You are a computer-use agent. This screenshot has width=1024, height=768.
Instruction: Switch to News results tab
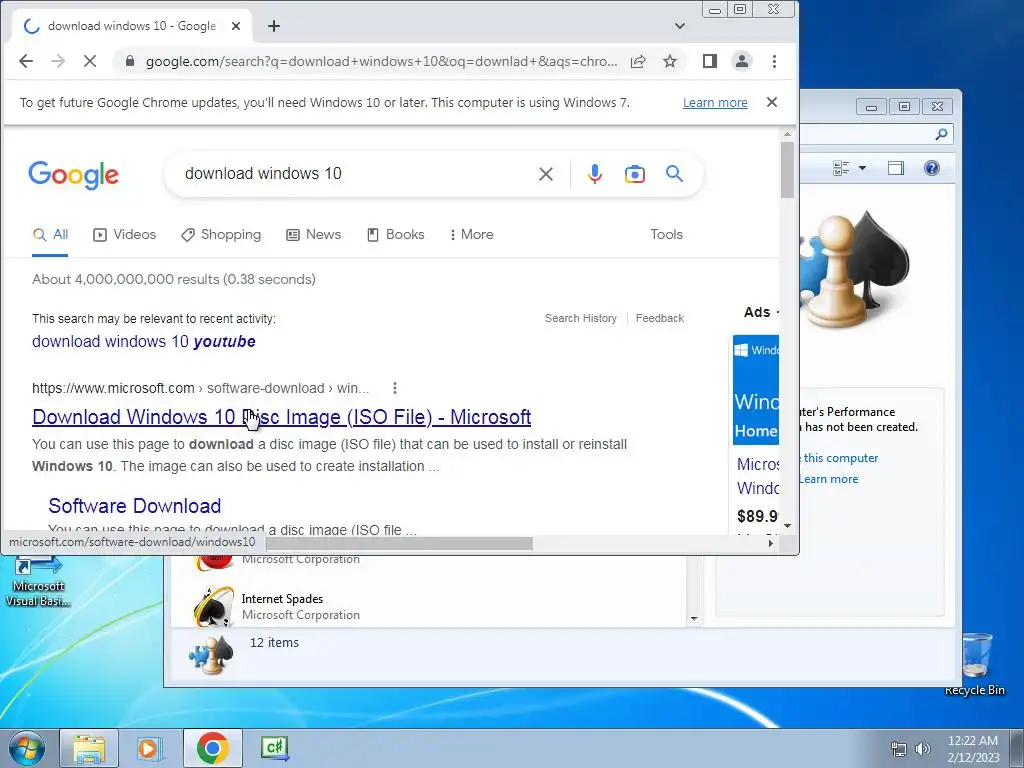(313, 234)
